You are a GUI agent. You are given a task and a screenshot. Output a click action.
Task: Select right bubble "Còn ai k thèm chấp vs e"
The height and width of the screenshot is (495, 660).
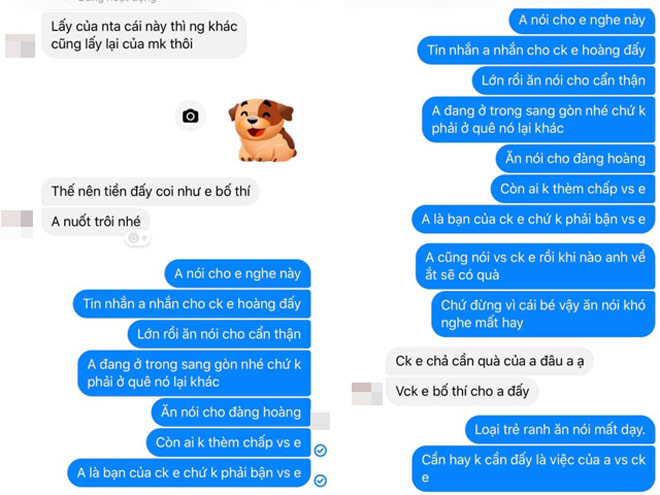coord(573,189)
